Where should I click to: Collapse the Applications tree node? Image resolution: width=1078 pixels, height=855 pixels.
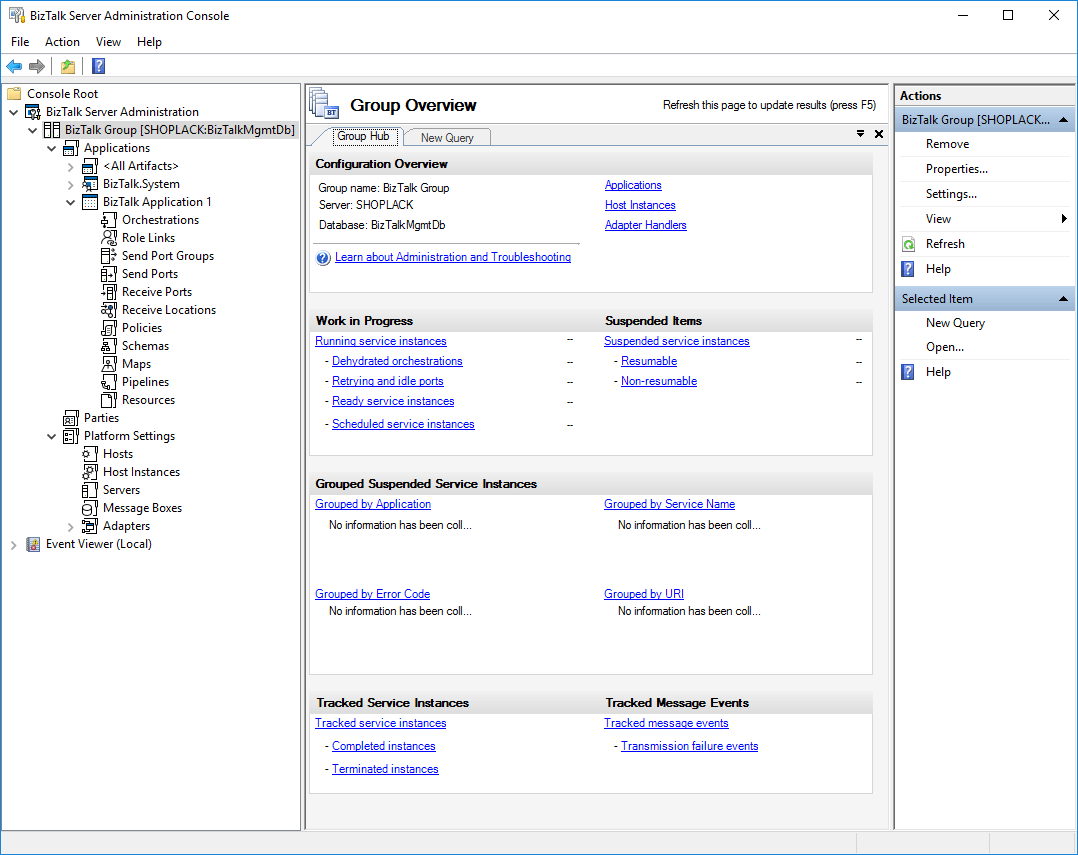click(x=52, y=148)
